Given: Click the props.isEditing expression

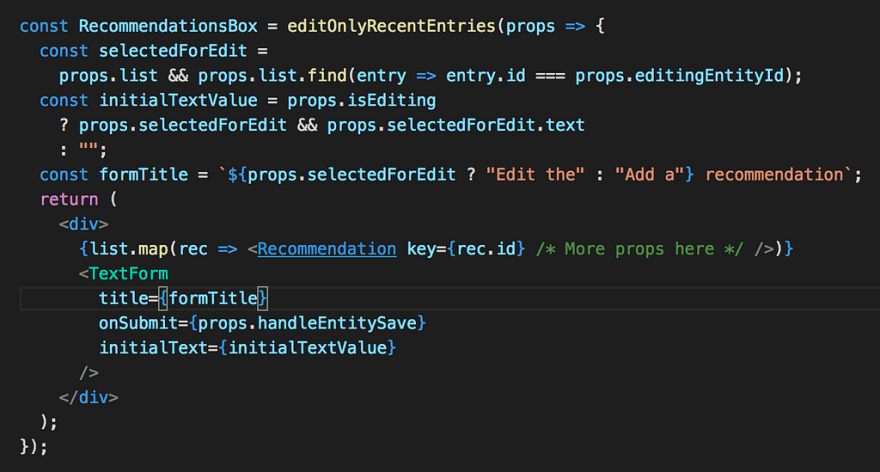Looking at the screenshot, I should [x=361, y=100].
